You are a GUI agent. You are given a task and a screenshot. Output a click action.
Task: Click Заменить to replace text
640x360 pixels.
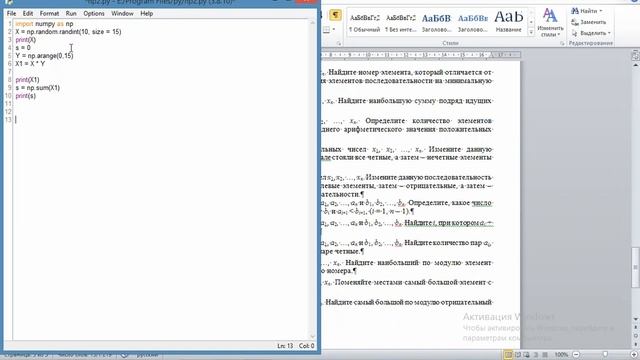[589, 22]
